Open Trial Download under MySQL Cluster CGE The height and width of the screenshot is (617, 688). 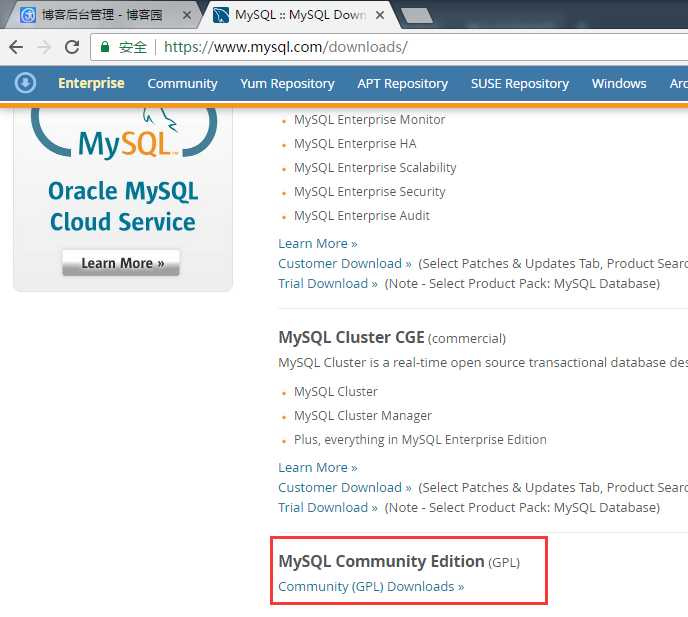(328, 508)
